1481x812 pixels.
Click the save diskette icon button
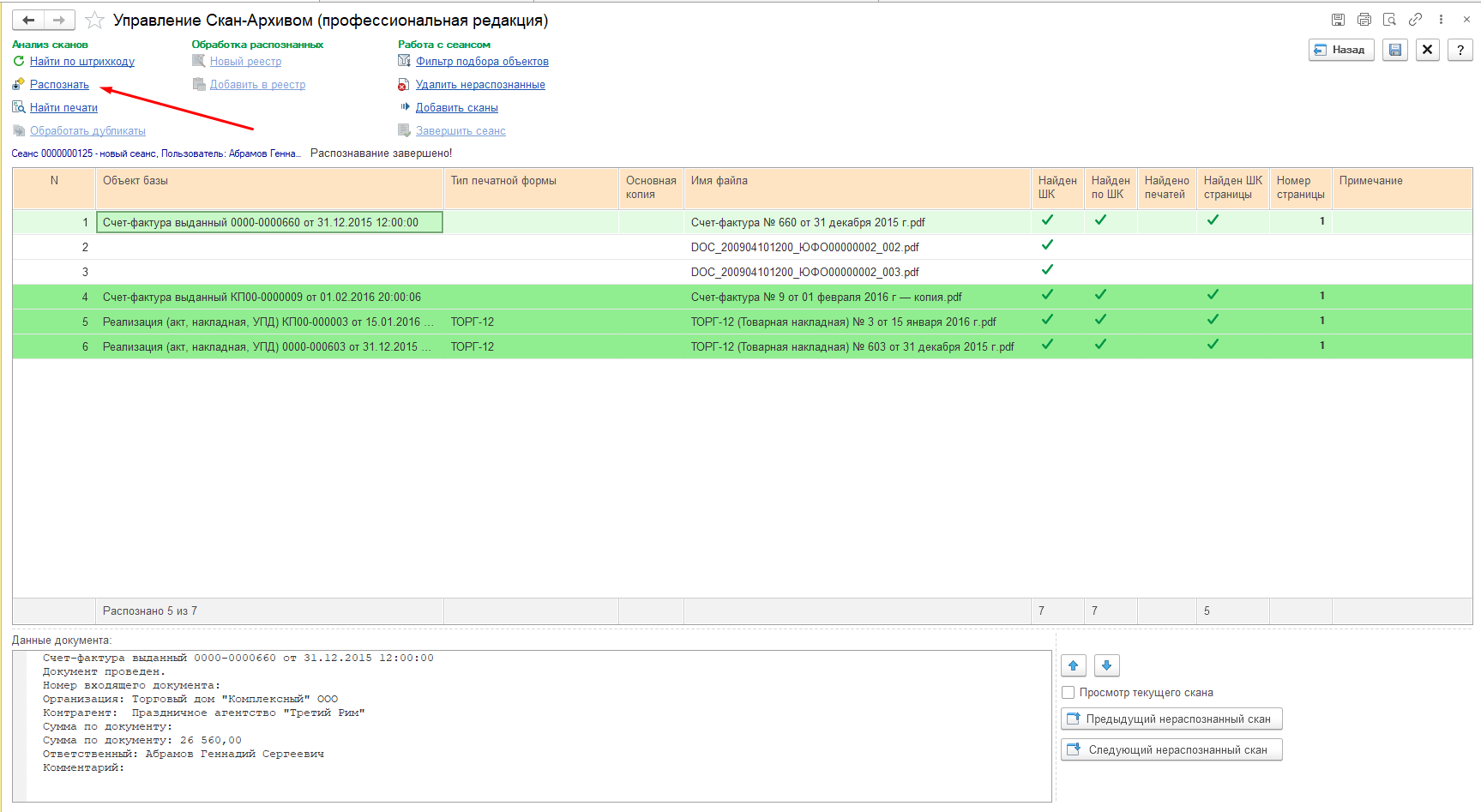(x=1395, y=50)
